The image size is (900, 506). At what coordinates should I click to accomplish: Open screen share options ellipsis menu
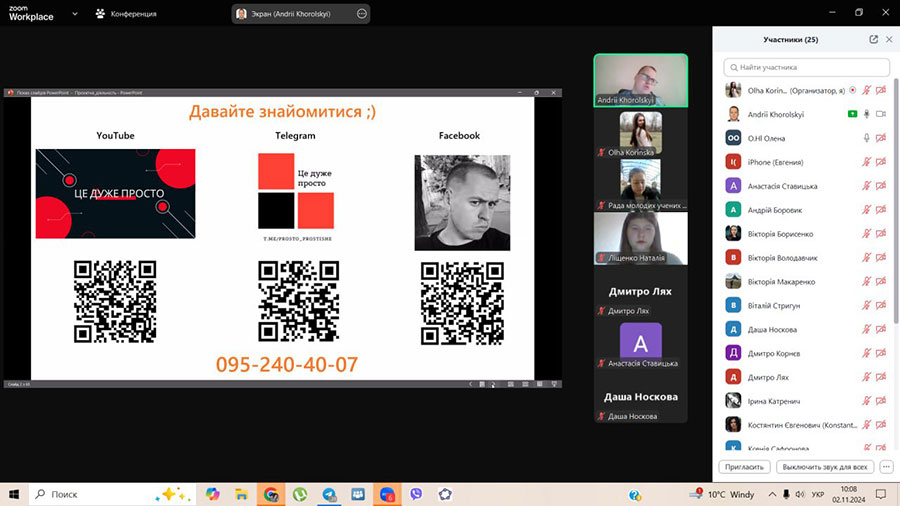click(x=362, y=14)
